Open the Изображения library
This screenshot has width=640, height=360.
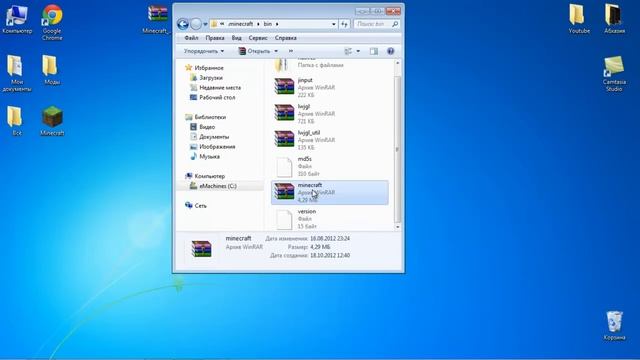pos(217,147)
